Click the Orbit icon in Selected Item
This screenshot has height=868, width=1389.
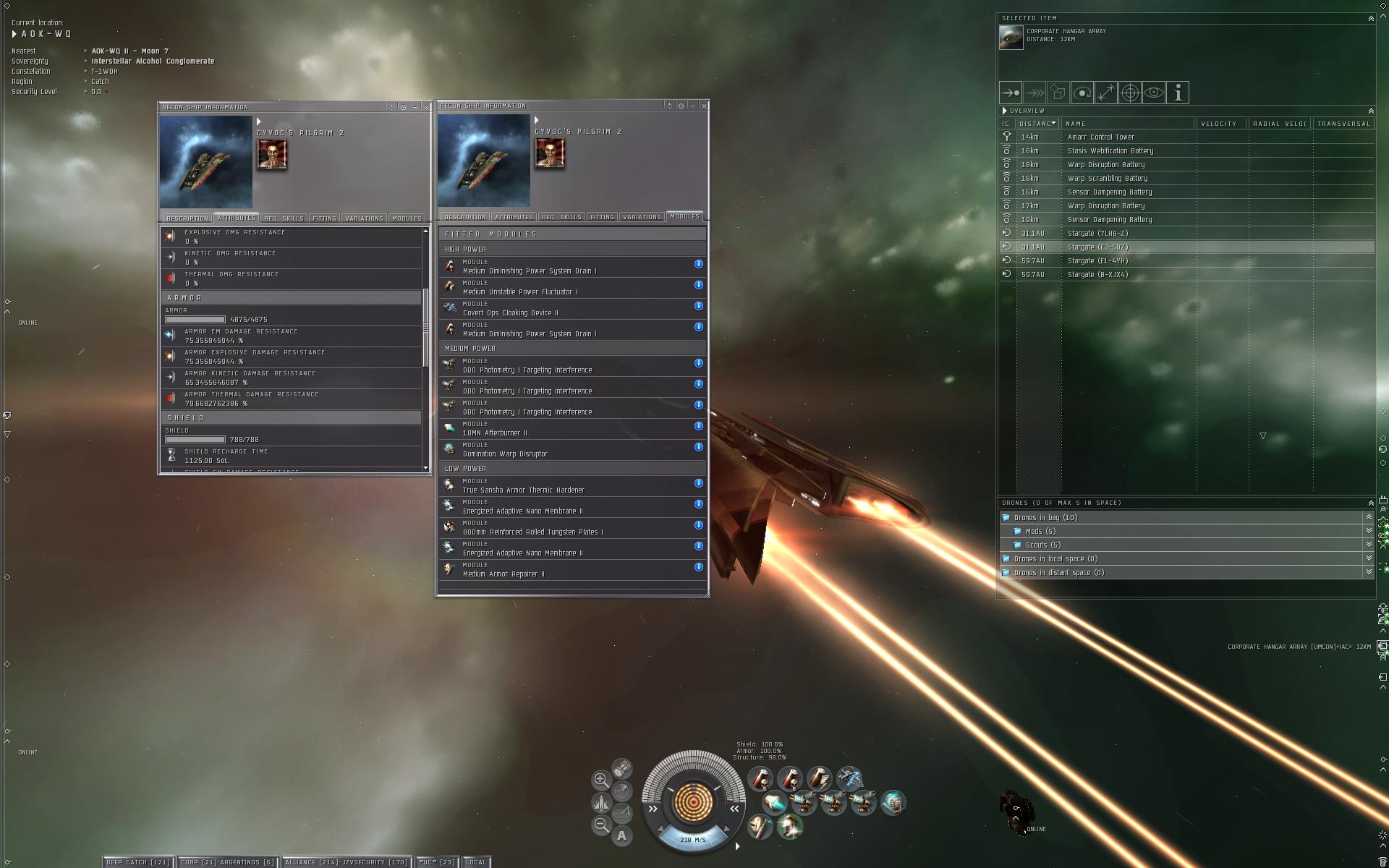1082,93
